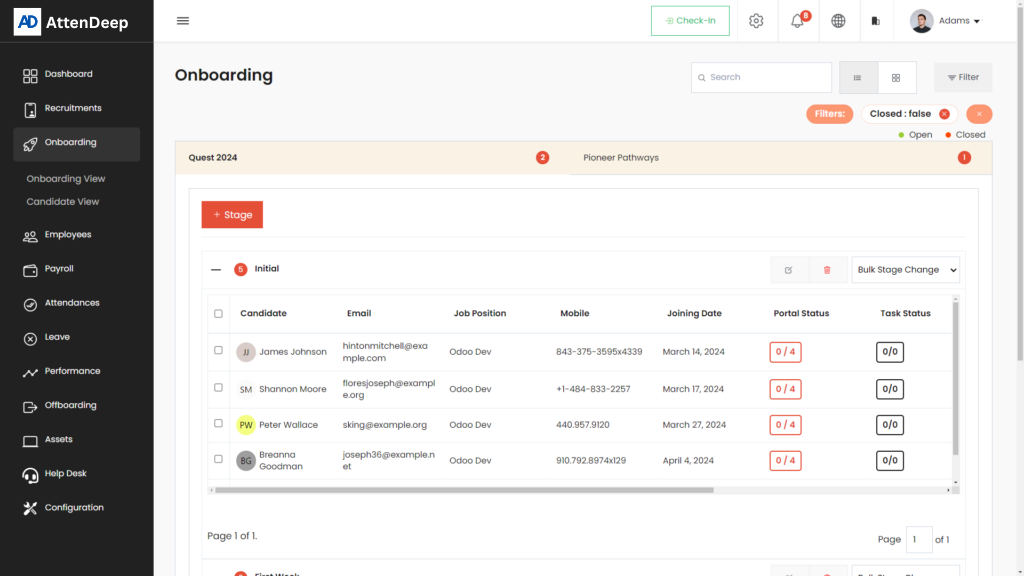Collapse the Initial stage section
The image size is (1024, 576).
pyautogui.click(x=216, y=269)
